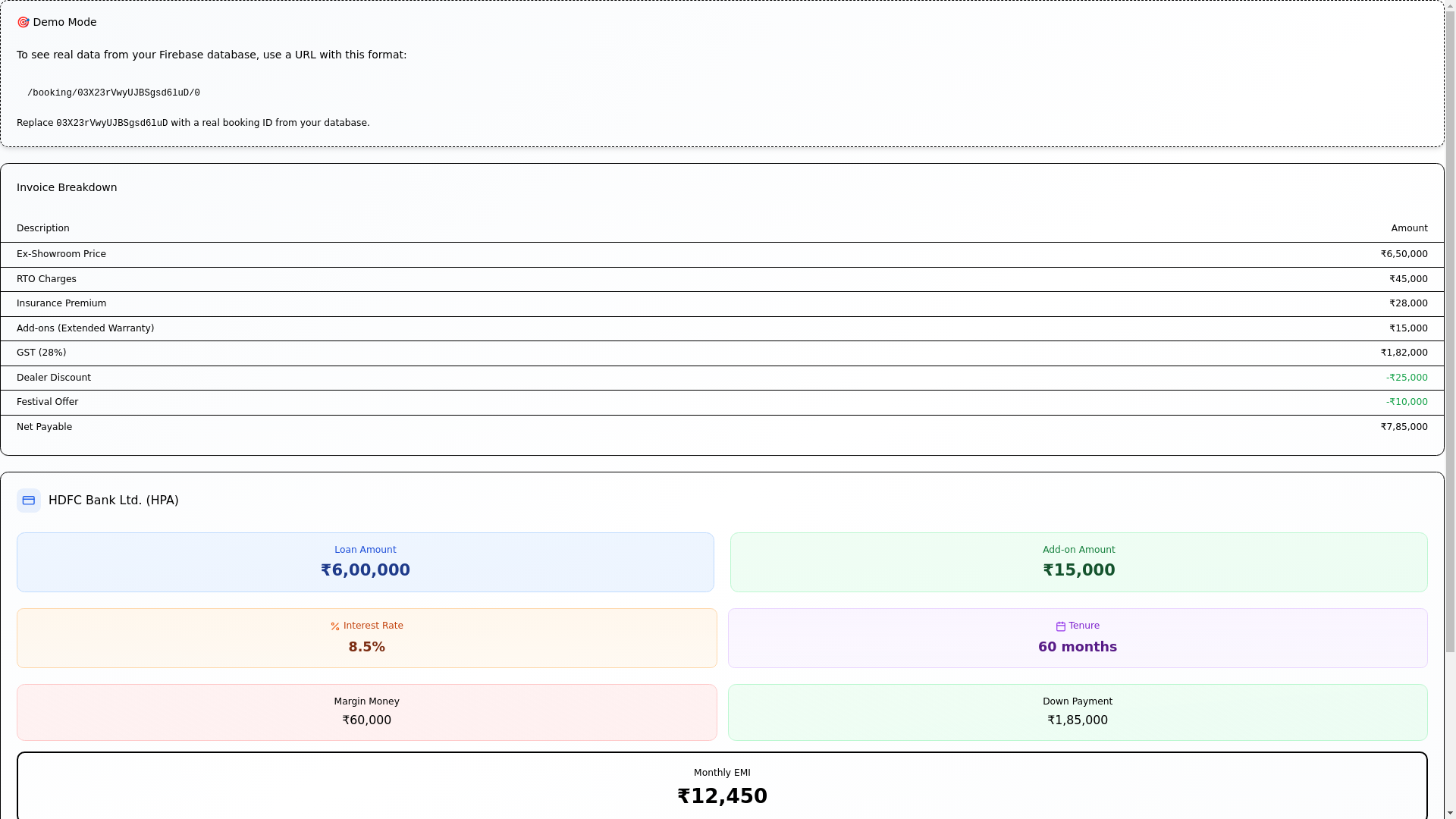Click the credit card icon beside HDFC Bank
This screenshot has height=819, width=1456.
pos(29,500)
